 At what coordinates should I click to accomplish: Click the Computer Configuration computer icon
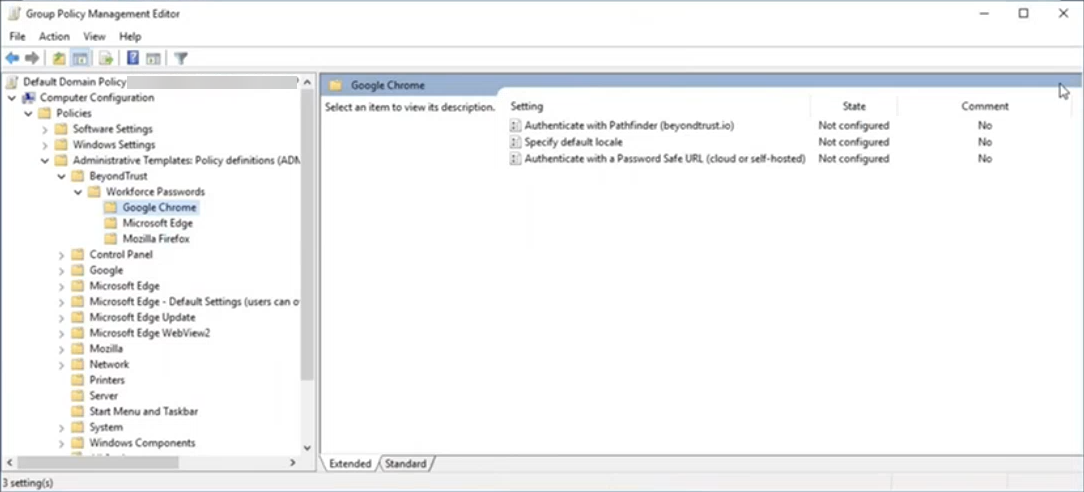[x=29, y=98]
